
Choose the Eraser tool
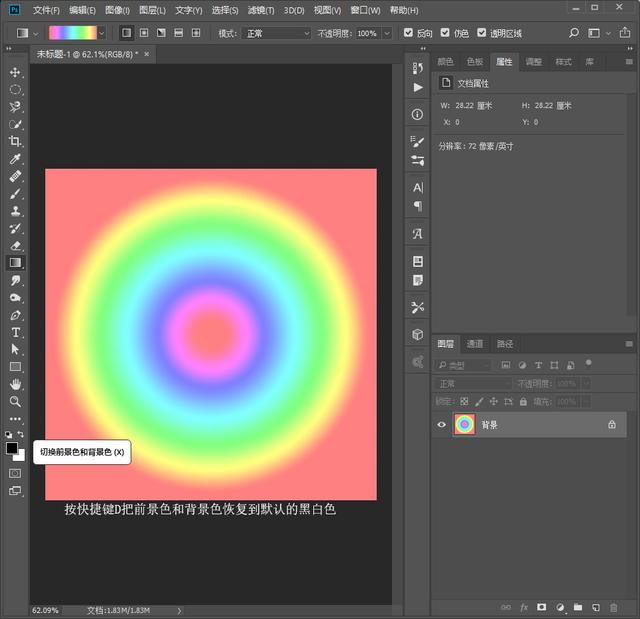(15, 246)
